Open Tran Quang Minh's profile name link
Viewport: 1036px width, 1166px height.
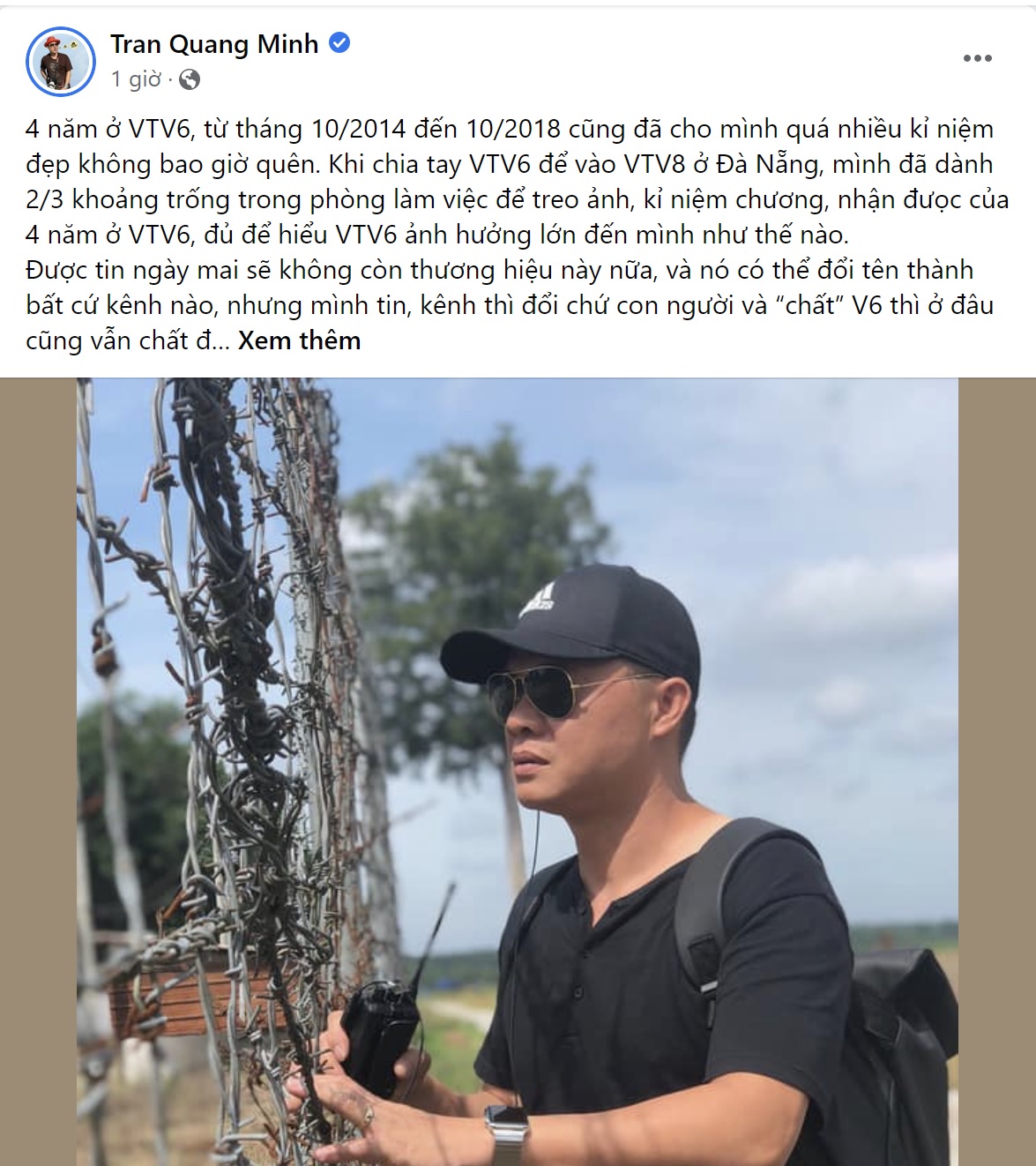214,43
